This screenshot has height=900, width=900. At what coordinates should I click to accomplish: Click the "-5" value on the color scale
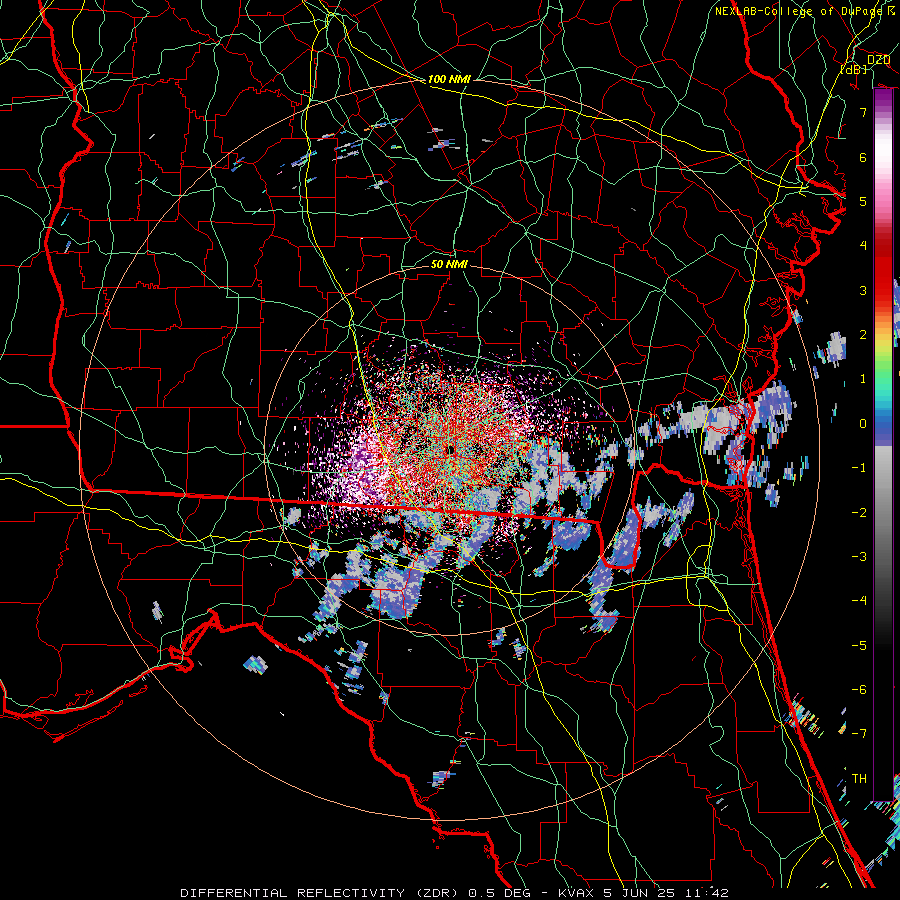pos(859,645)
